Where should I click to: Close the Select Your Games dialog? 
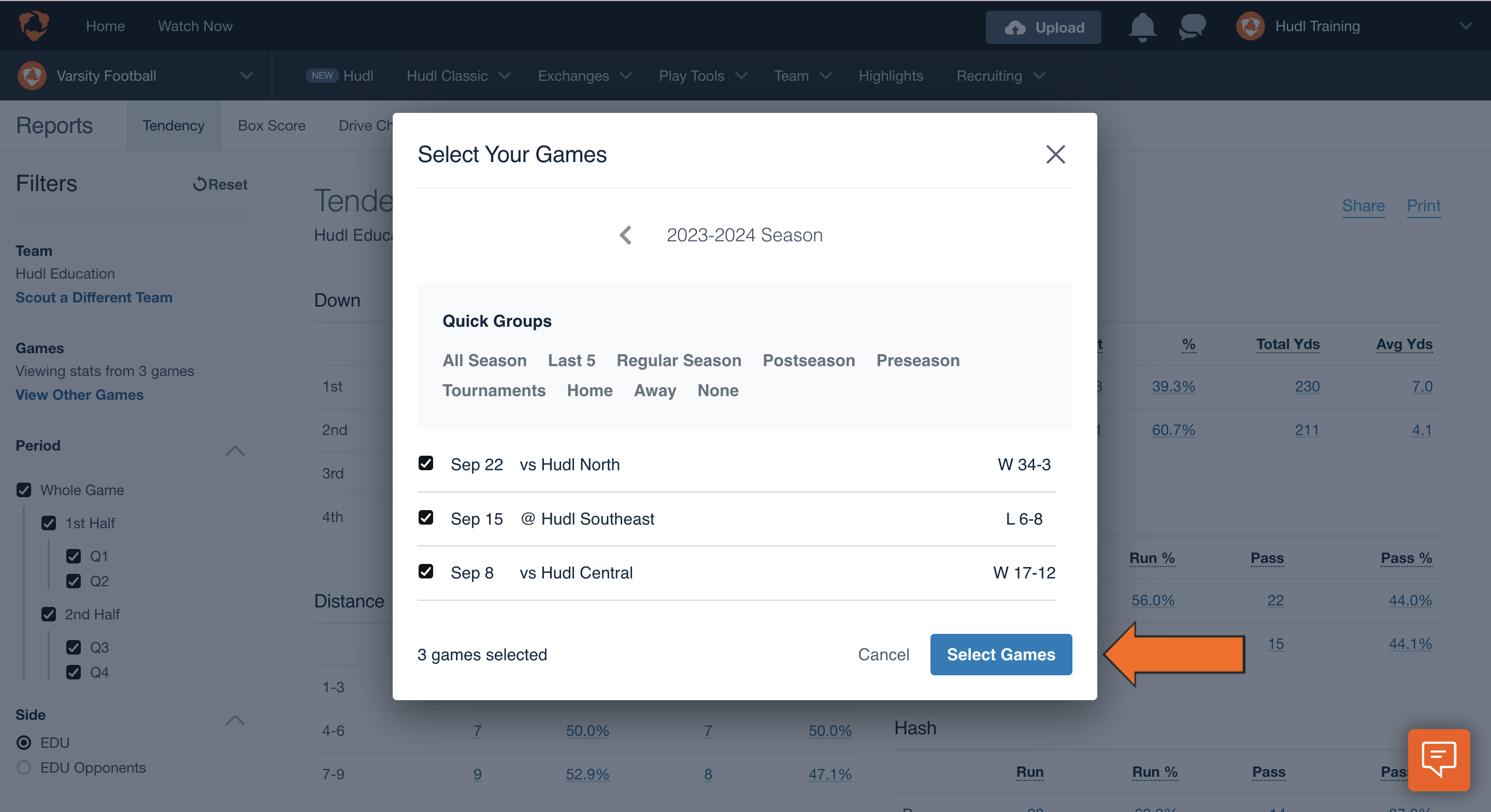(1055, 154)
